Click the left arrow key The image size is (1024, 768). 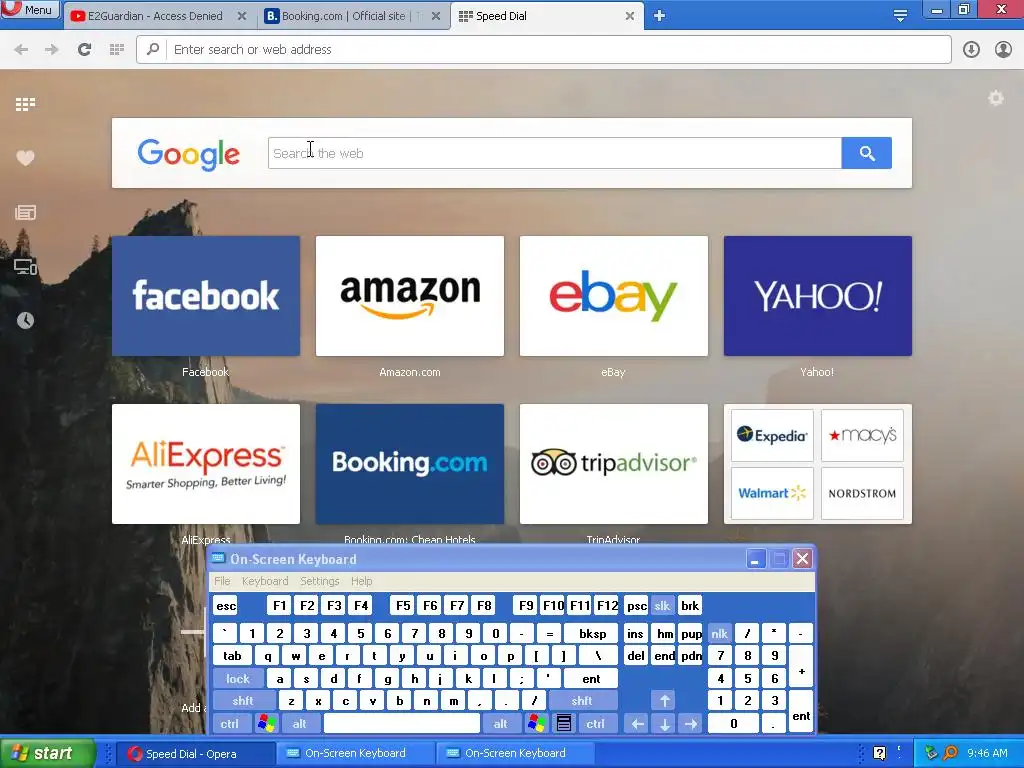[637, 724]
